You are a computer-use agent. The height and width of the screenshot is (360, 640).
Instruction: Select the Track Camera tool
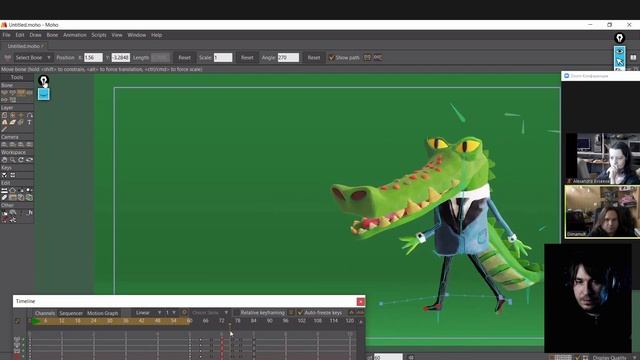coord(4,144)
